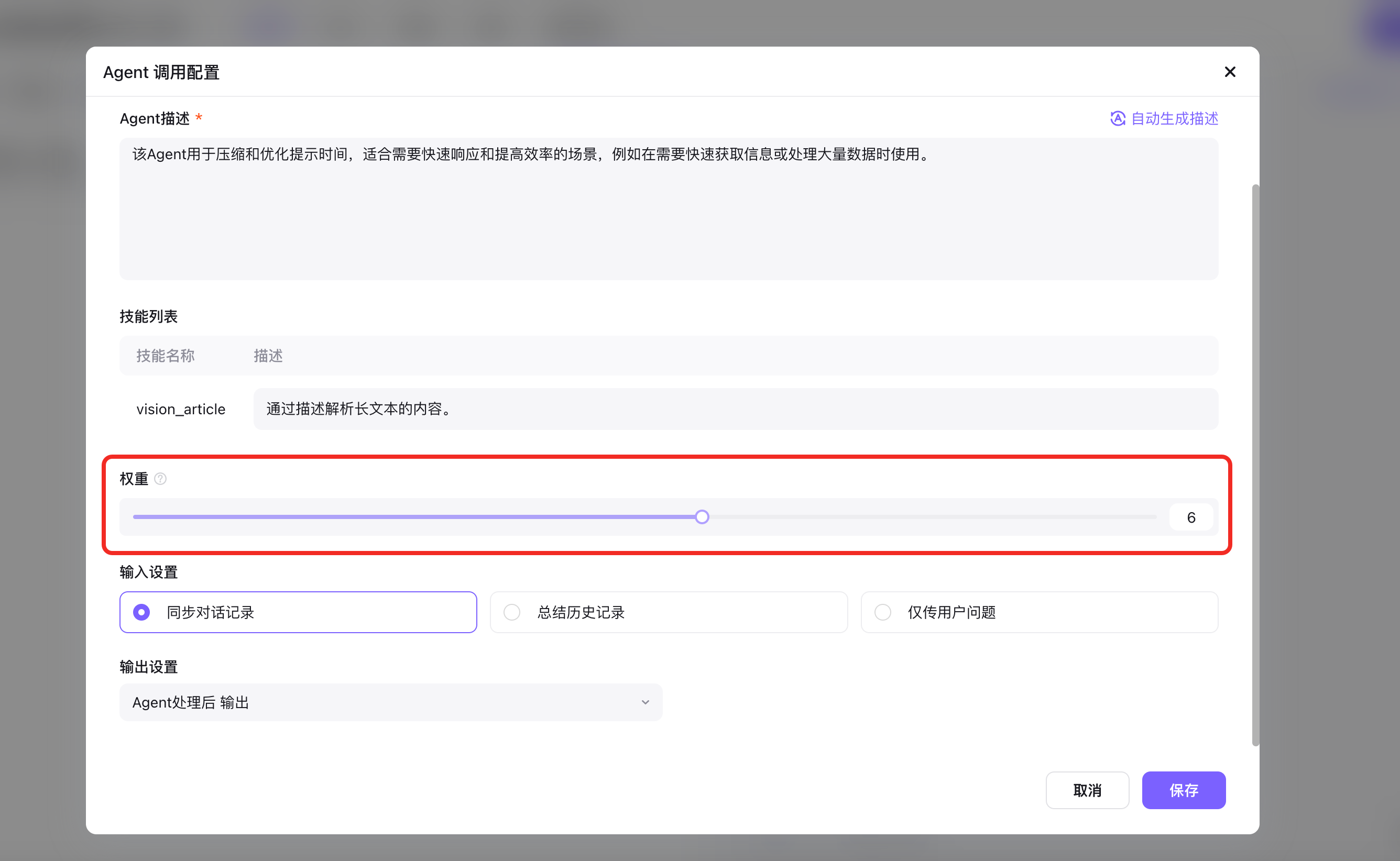Click the 权重 help question-mark icon

click(x=161, y=479)
